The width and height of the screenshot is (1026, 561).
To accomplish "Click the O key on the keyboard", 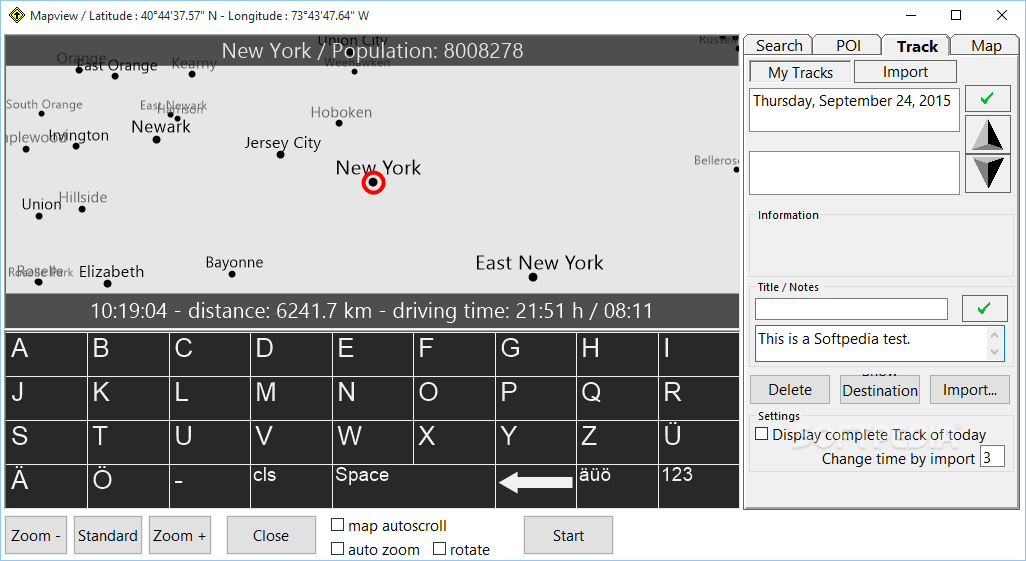I will [454, 398].
